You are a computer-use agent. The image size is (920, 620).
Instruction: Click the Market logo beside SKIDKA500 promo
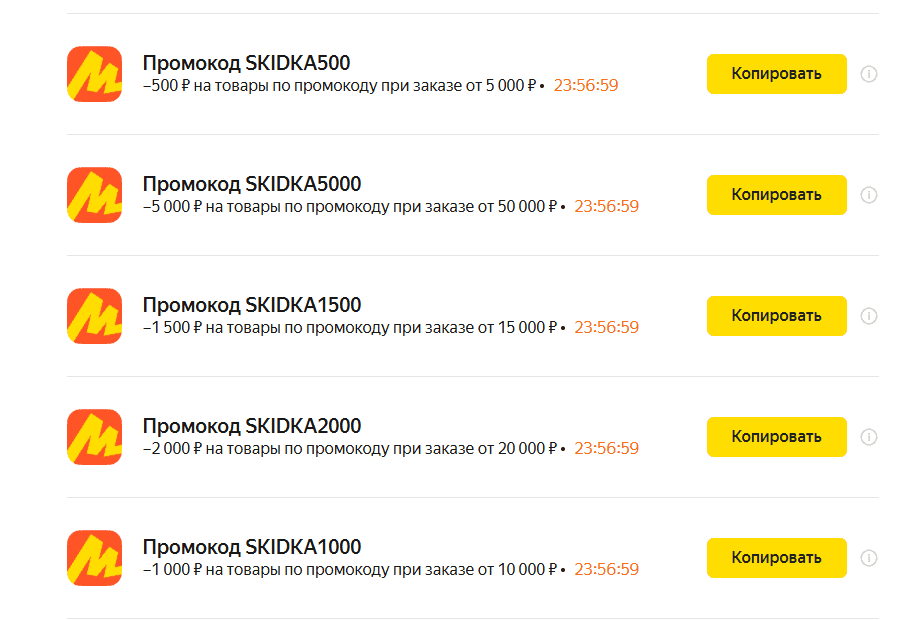coord(94,74)
